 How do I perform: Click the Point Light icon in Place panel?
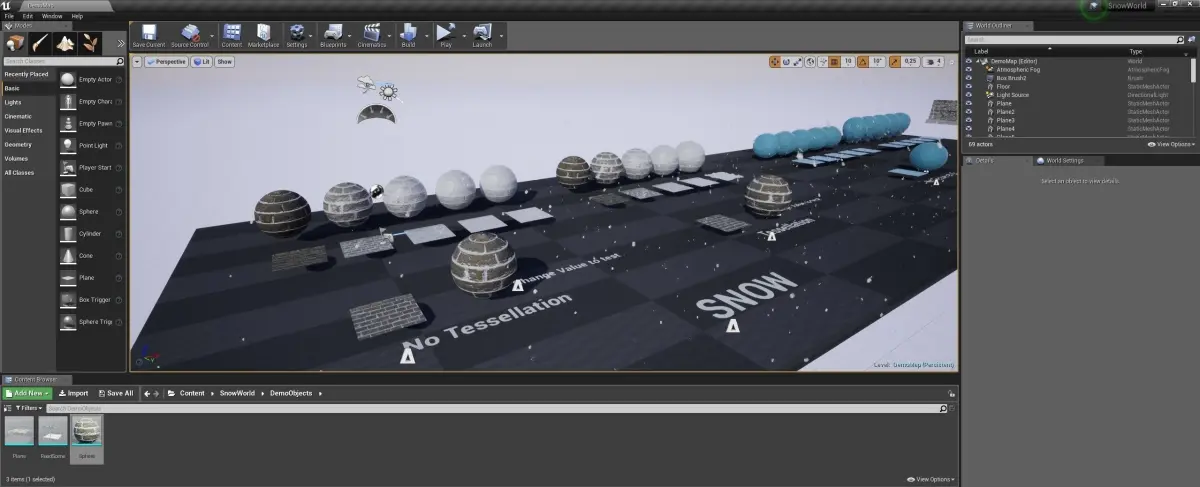coord(67,145)
